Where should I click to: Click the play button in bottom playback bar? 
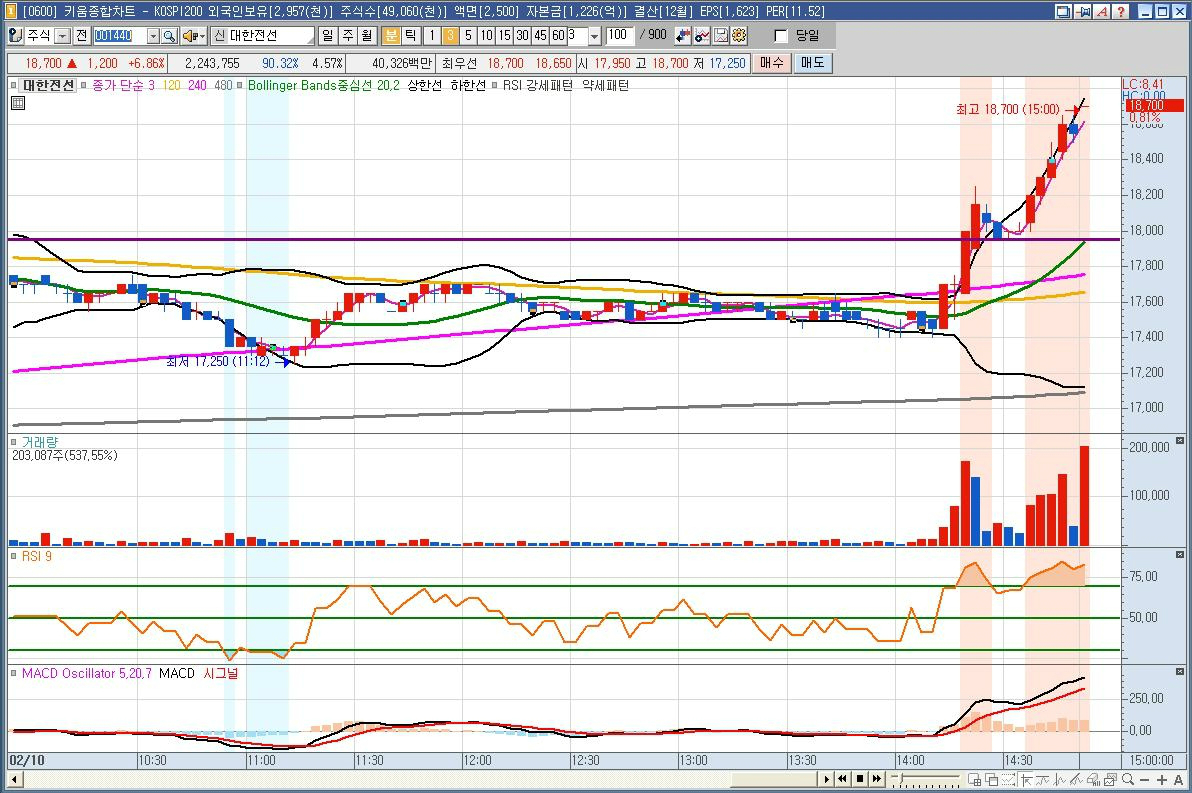(x=827, y=779)
